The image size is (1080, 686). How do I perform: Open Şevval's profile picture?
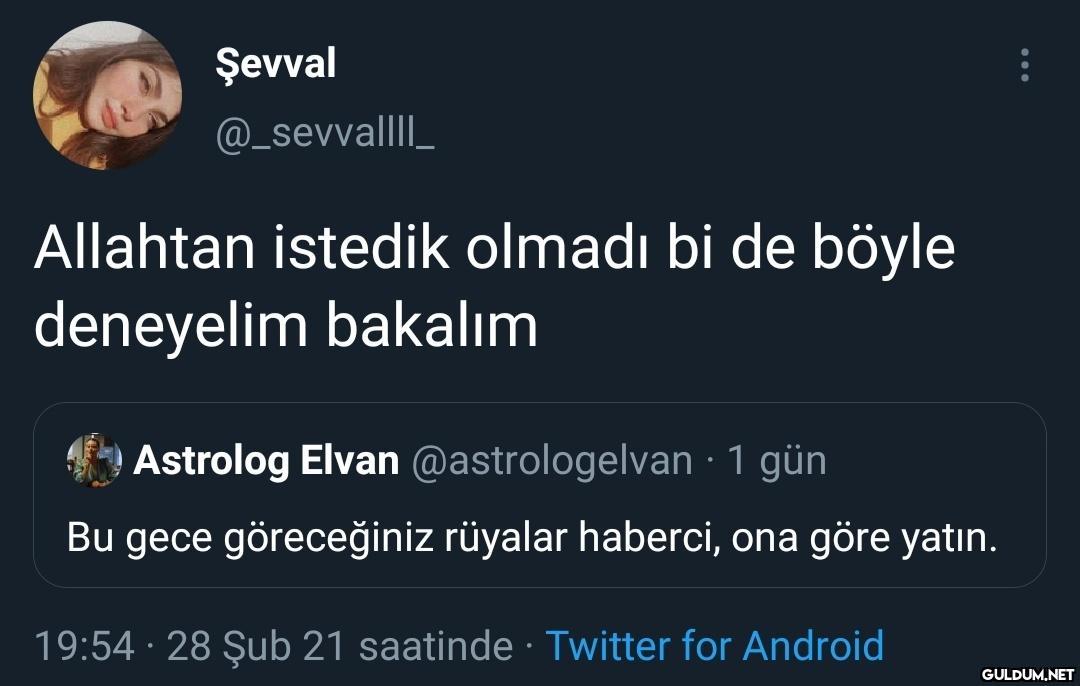(108, 95)
